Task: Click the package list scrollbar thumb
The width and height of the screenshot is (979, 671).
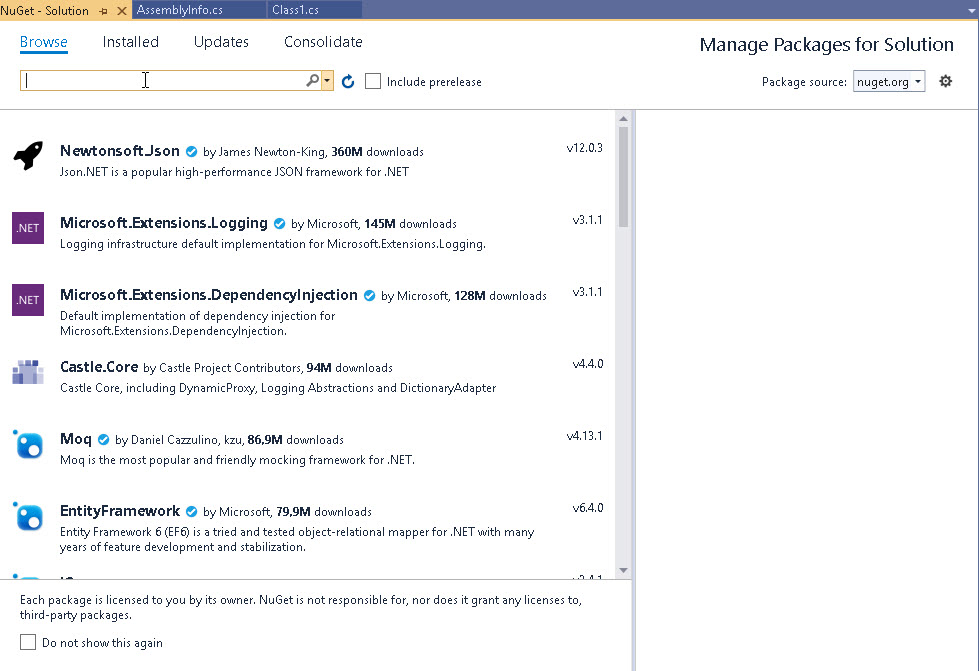Action: point(623,177)
